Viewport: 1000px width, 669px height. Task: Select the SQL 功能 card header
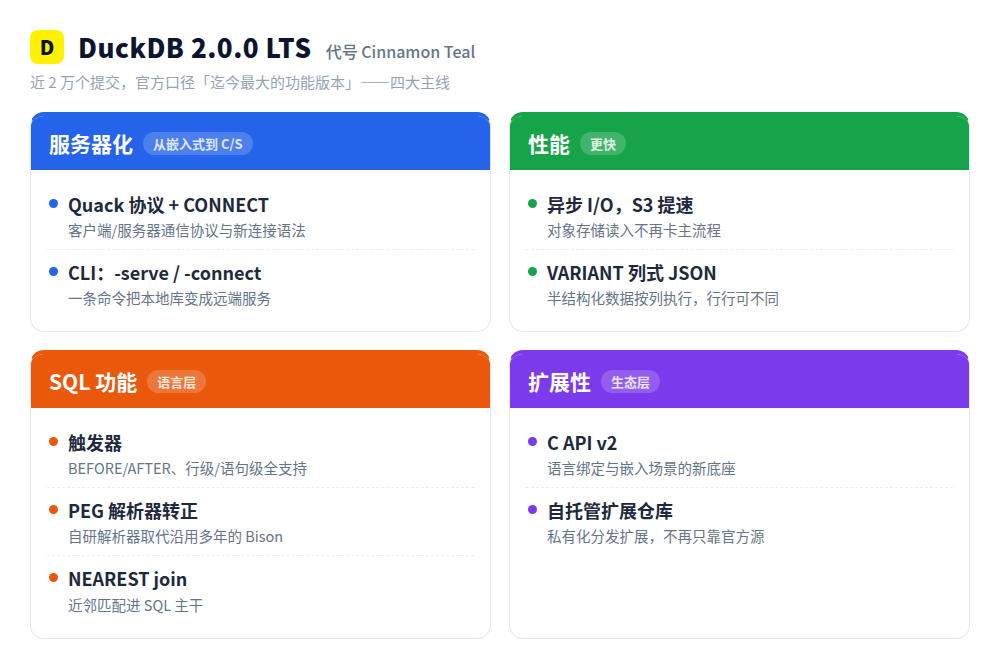tap(260, 379)
